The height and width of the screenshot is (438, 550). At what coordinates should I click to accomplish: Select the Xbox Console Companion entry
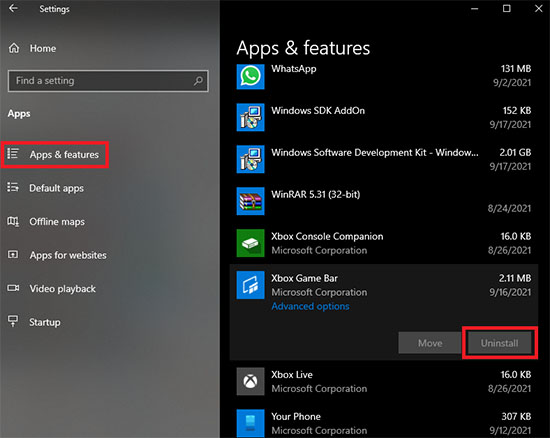[327, 236]
